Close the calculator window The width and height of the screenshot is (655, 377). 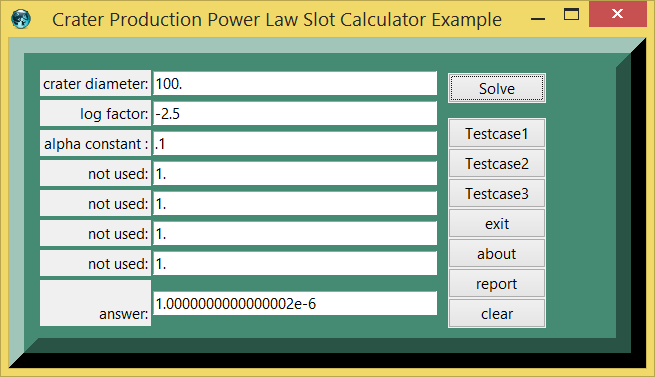pos(617,14)
